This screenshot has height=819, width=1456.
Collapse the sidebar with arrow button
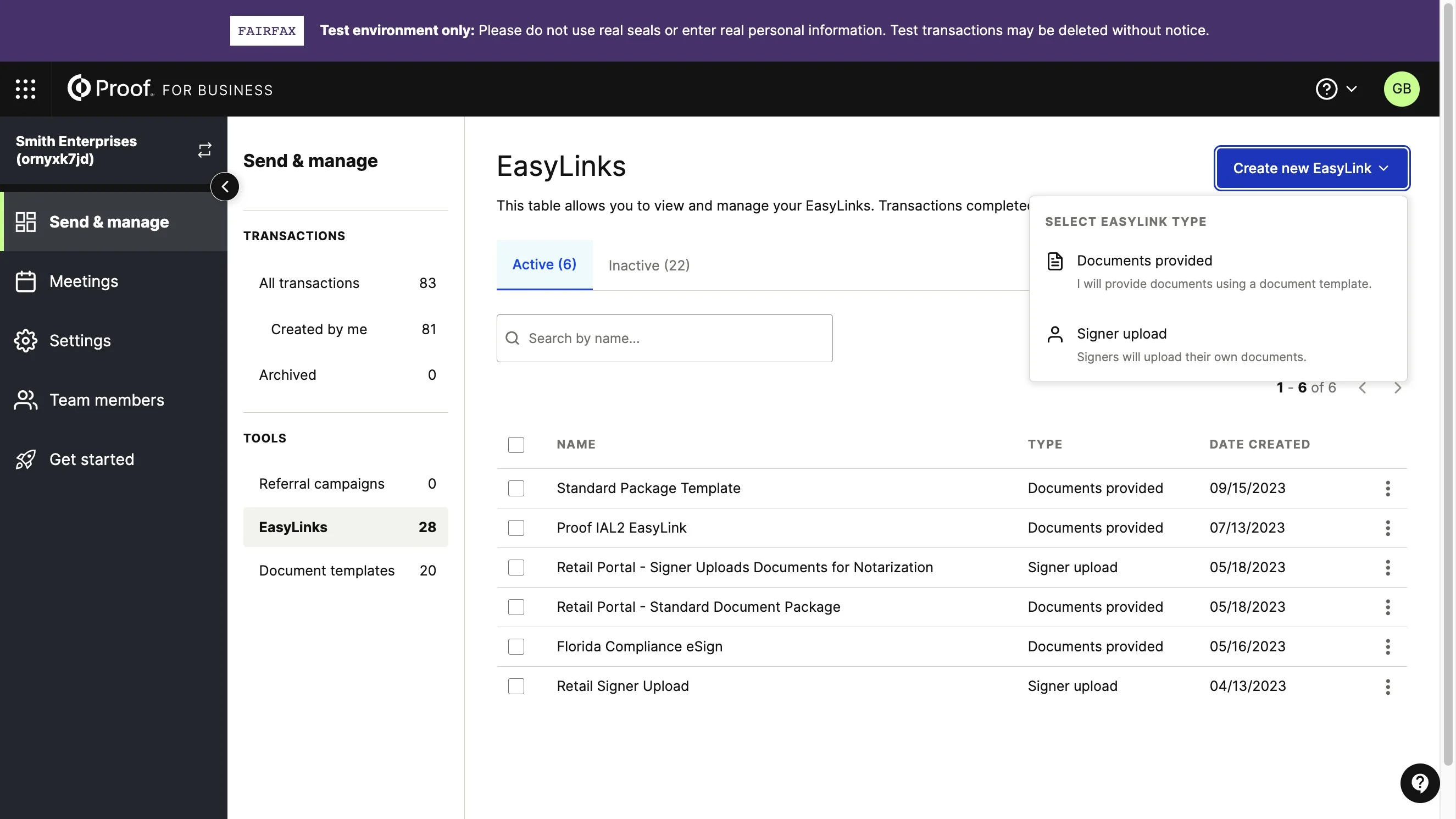(x=225, y=187)
